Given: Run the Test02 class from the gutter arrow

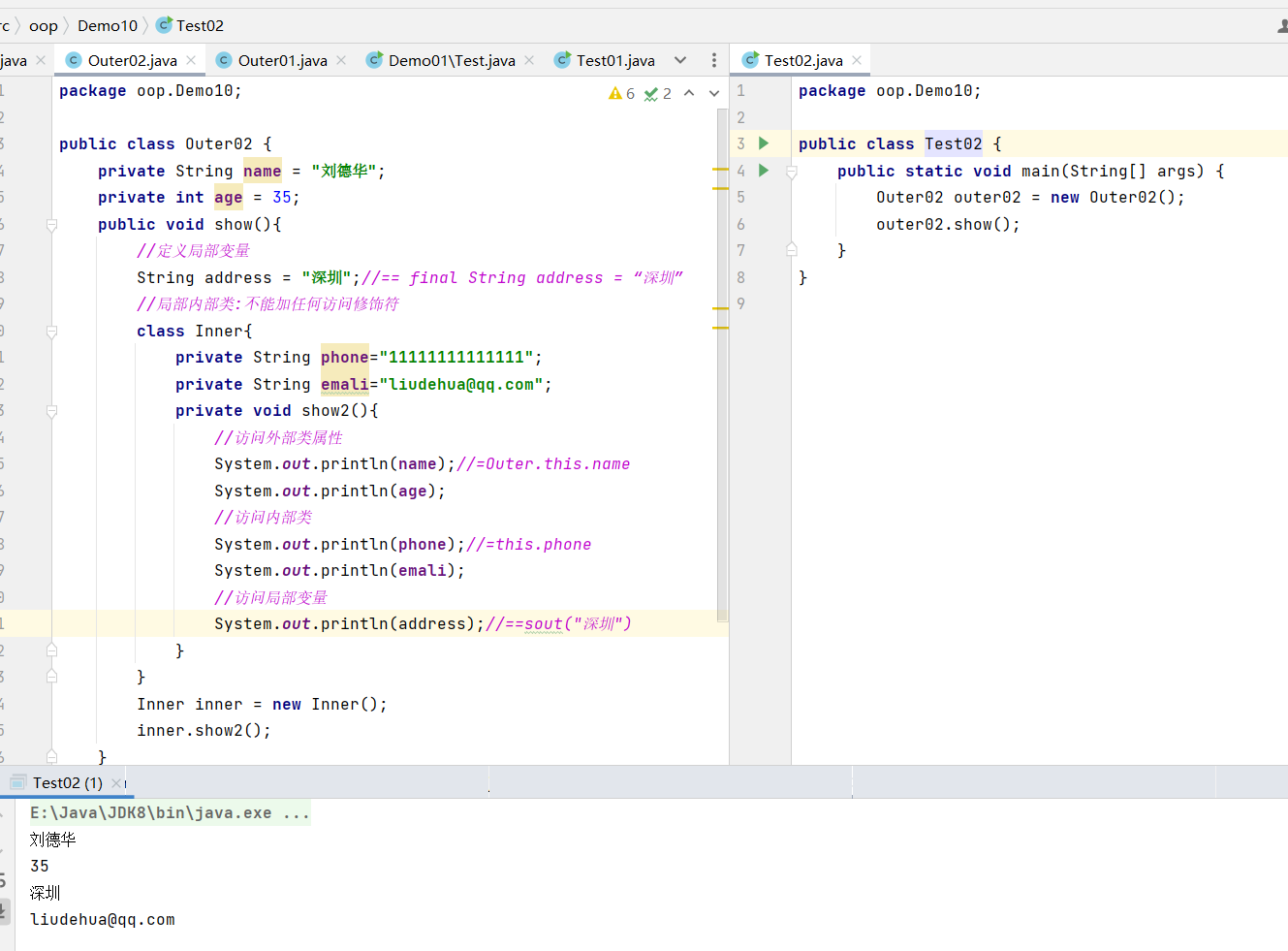Looking at the screenshot, I should coord(764,143).
